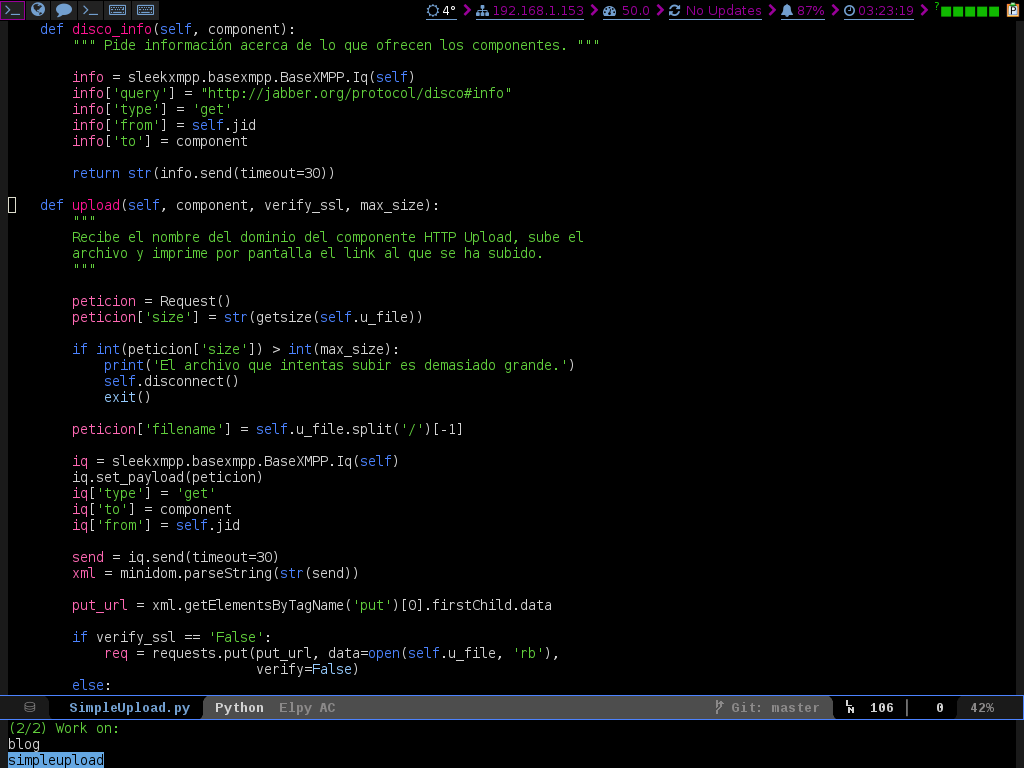Click the 'Recibe el nombre del dominio' docstring line
This screenshot has height=768, width=1024.
(327, 237)
